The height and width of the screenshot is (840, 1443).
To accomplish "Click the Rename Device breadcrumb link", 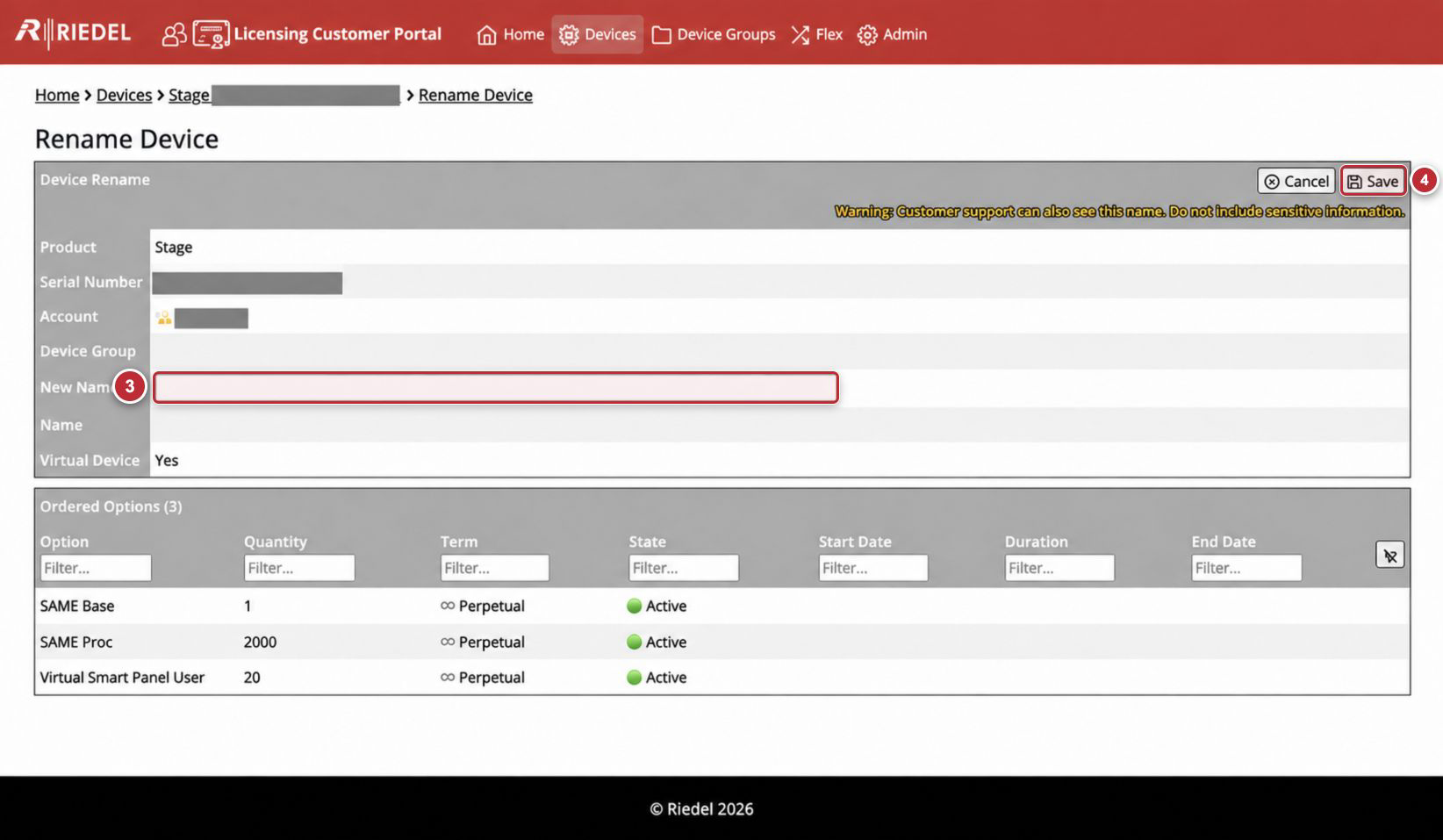I will [475, 95].
